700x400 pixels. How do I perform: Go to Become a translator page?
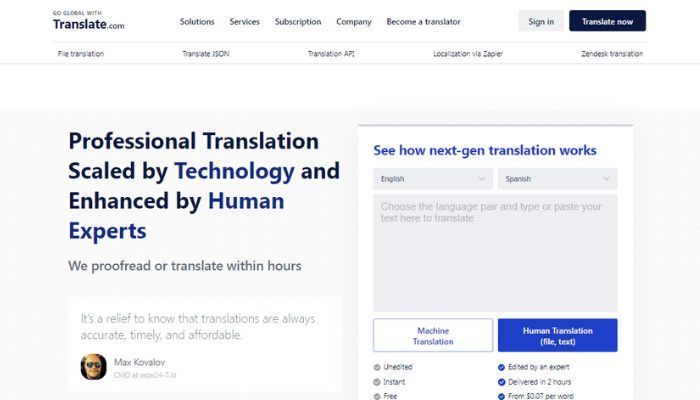coord(423,21)
